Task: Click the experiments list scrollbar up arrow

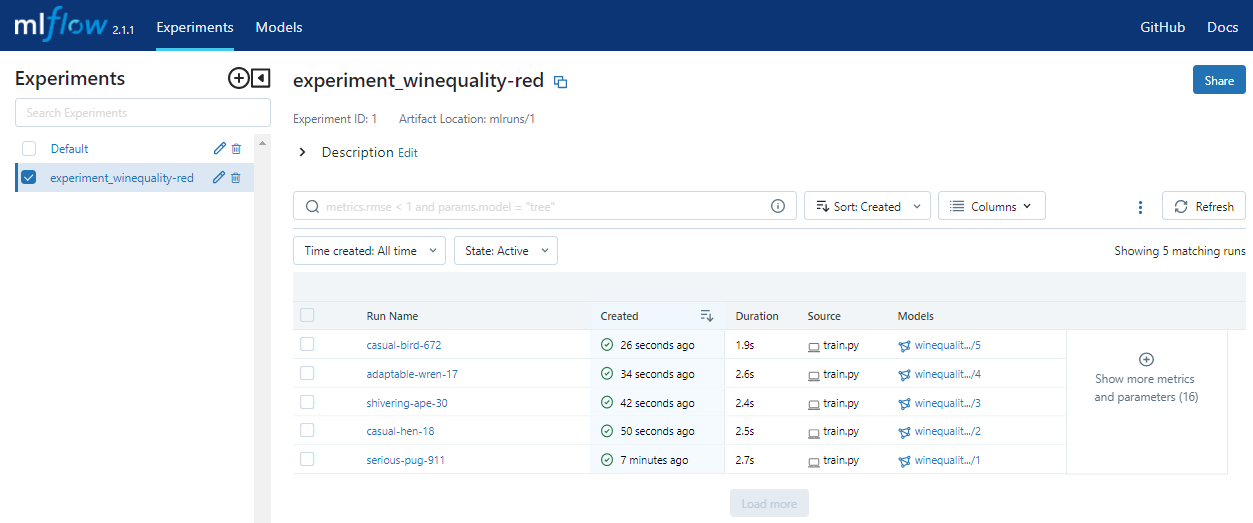Action: 263,143
